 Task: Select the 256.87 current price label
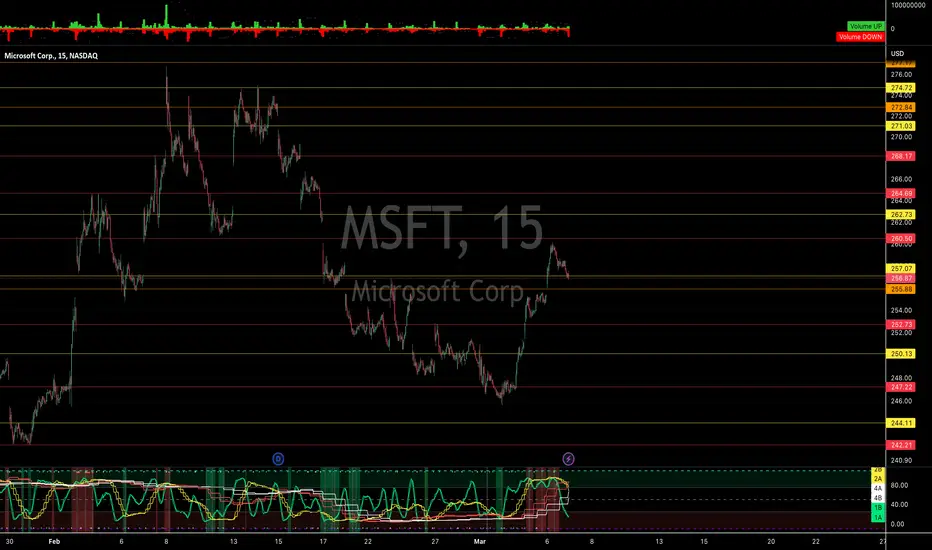pos(902,278)
